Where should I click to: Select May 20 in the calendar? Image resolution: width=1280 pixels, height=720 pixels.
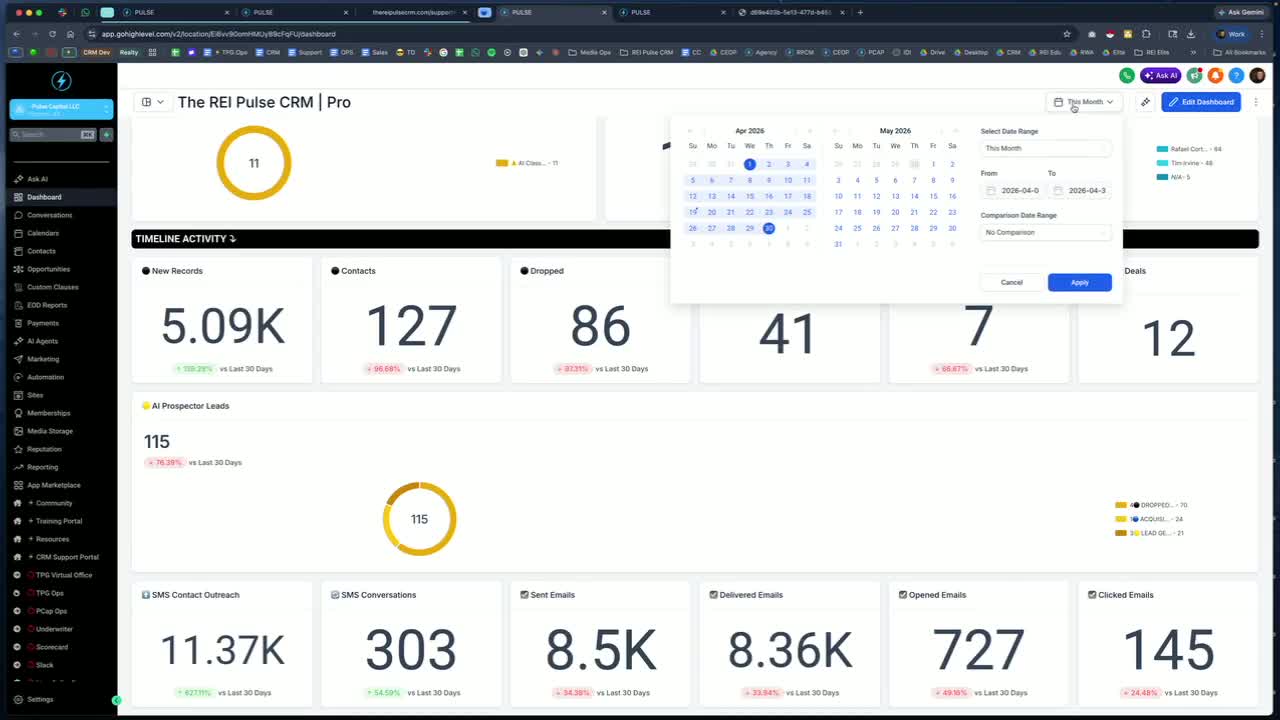[895, 212]
